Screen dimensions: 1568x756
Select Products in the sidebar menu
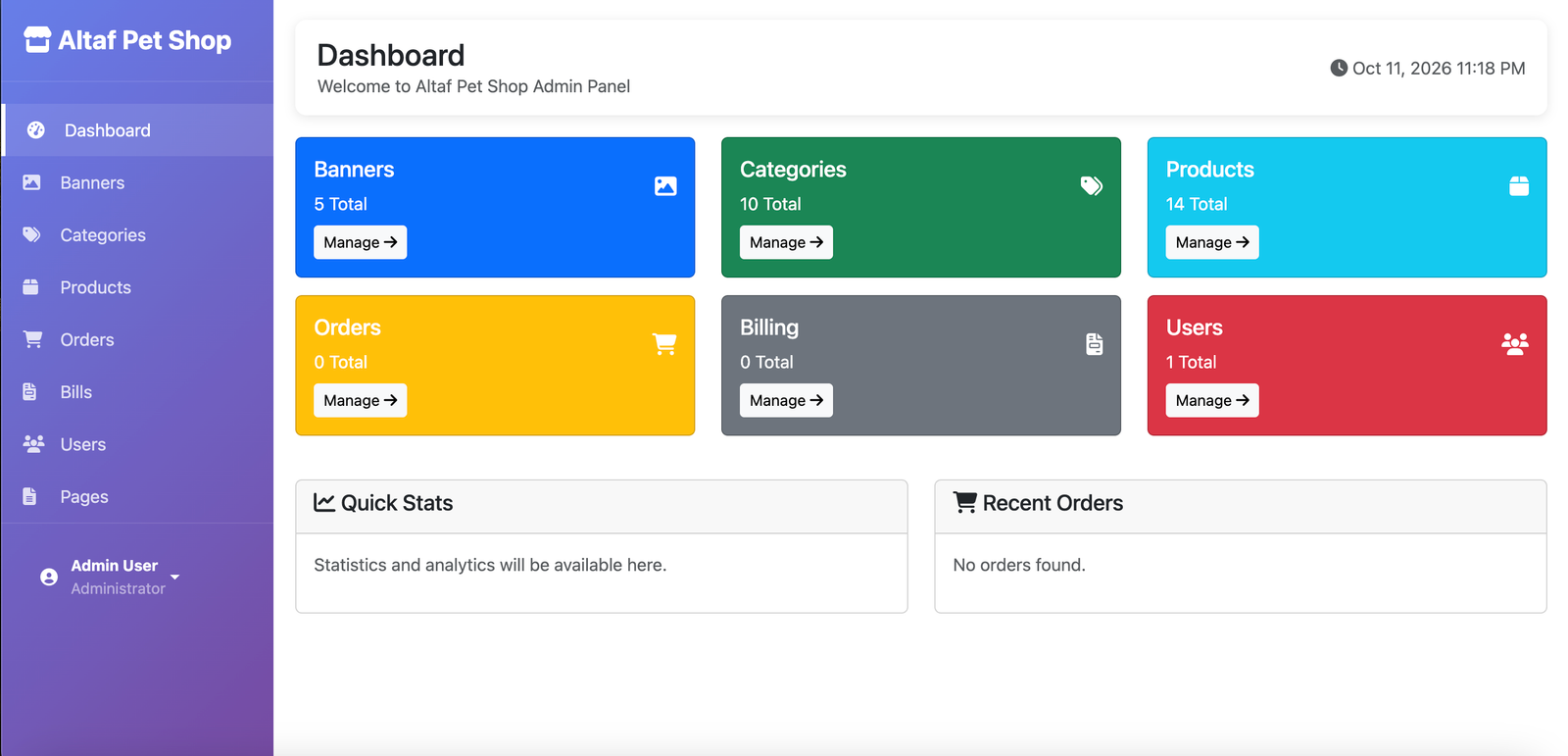137,287
